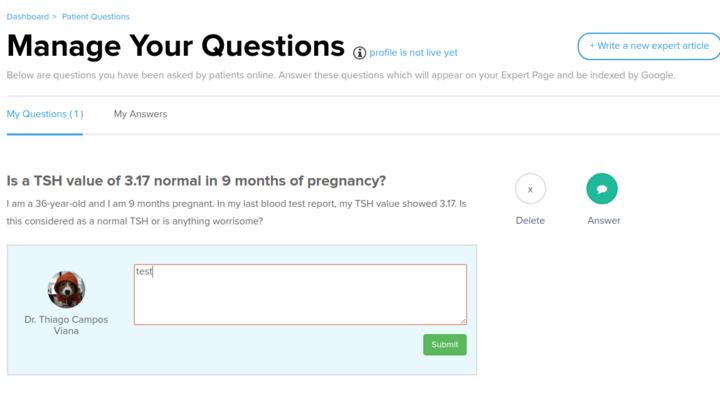Submit the answer with green Submit button
Viewport: 720px width, 393px height.
[x=444, y=344]
